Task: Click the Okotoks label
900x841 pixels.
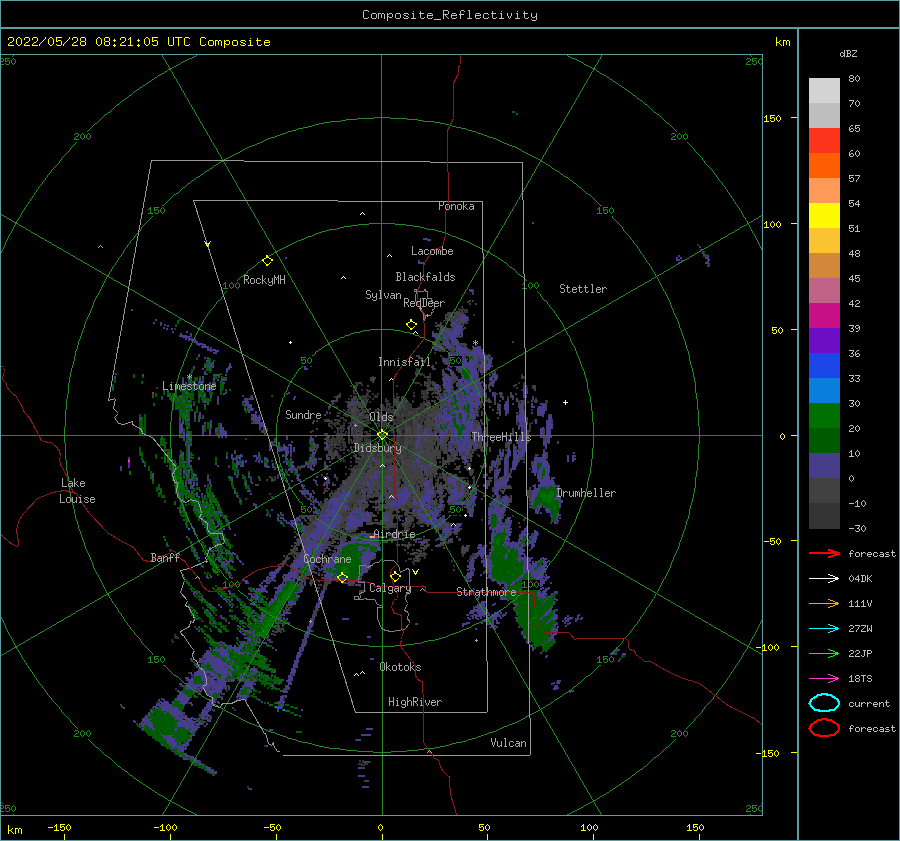Action: [400, 667]
